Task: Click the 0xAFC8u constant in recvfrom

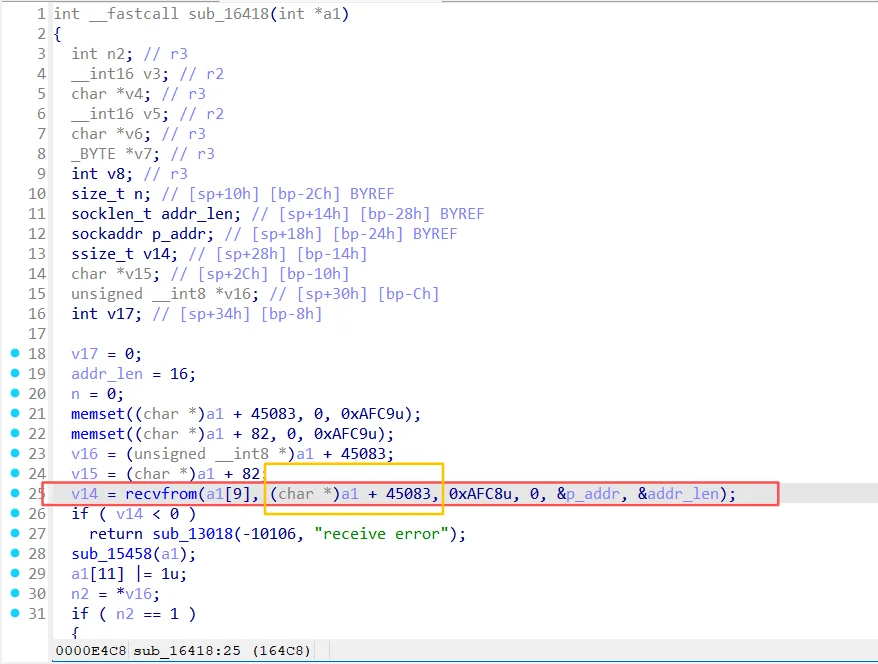Action: pos(480,494)
